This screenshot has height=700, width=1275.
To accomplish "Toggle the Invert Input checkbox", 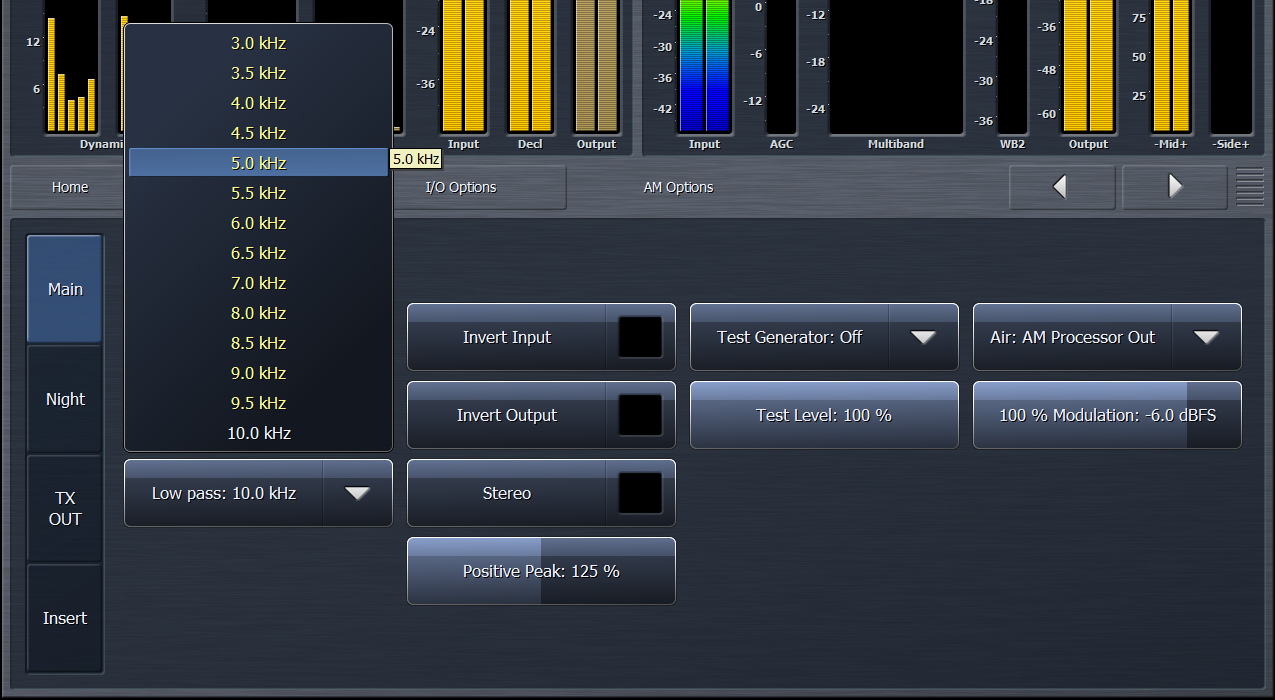I will click(640, 337).
